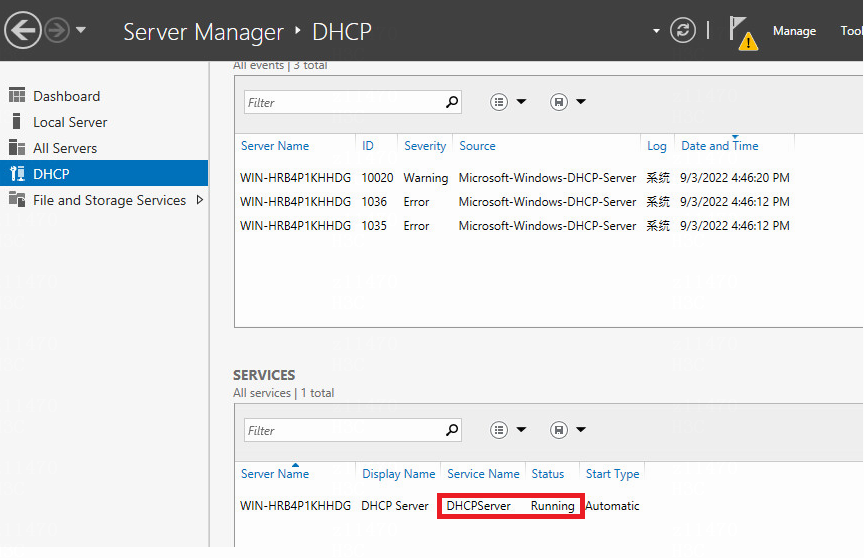The image size is (864, 558).
Task: Open the dropdown arrow left of refresh
Action: 656,31
